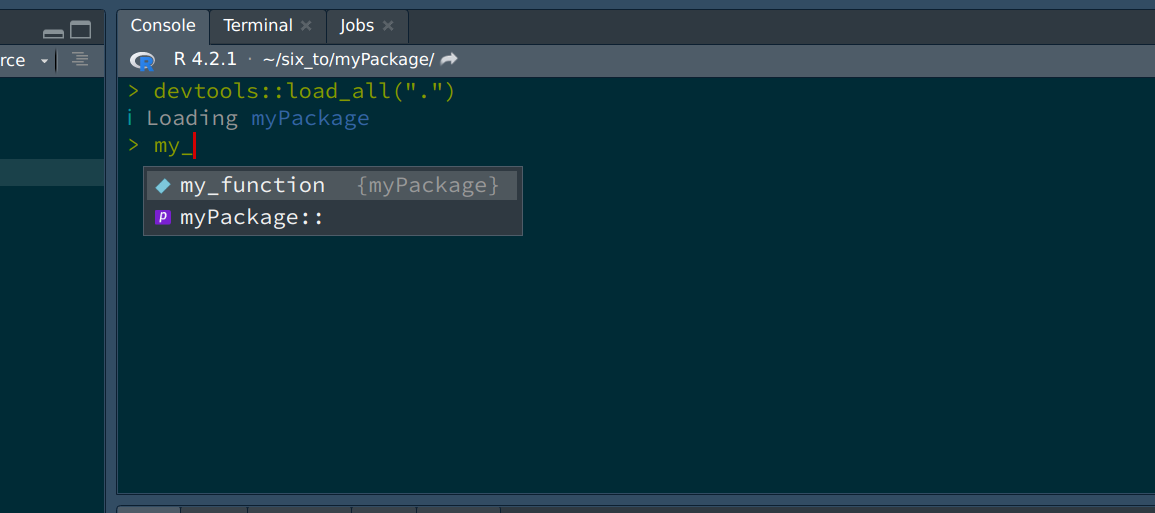Maximize the source pane
This screenshot has height=513, width=1155.
click(x=80, y=29)
